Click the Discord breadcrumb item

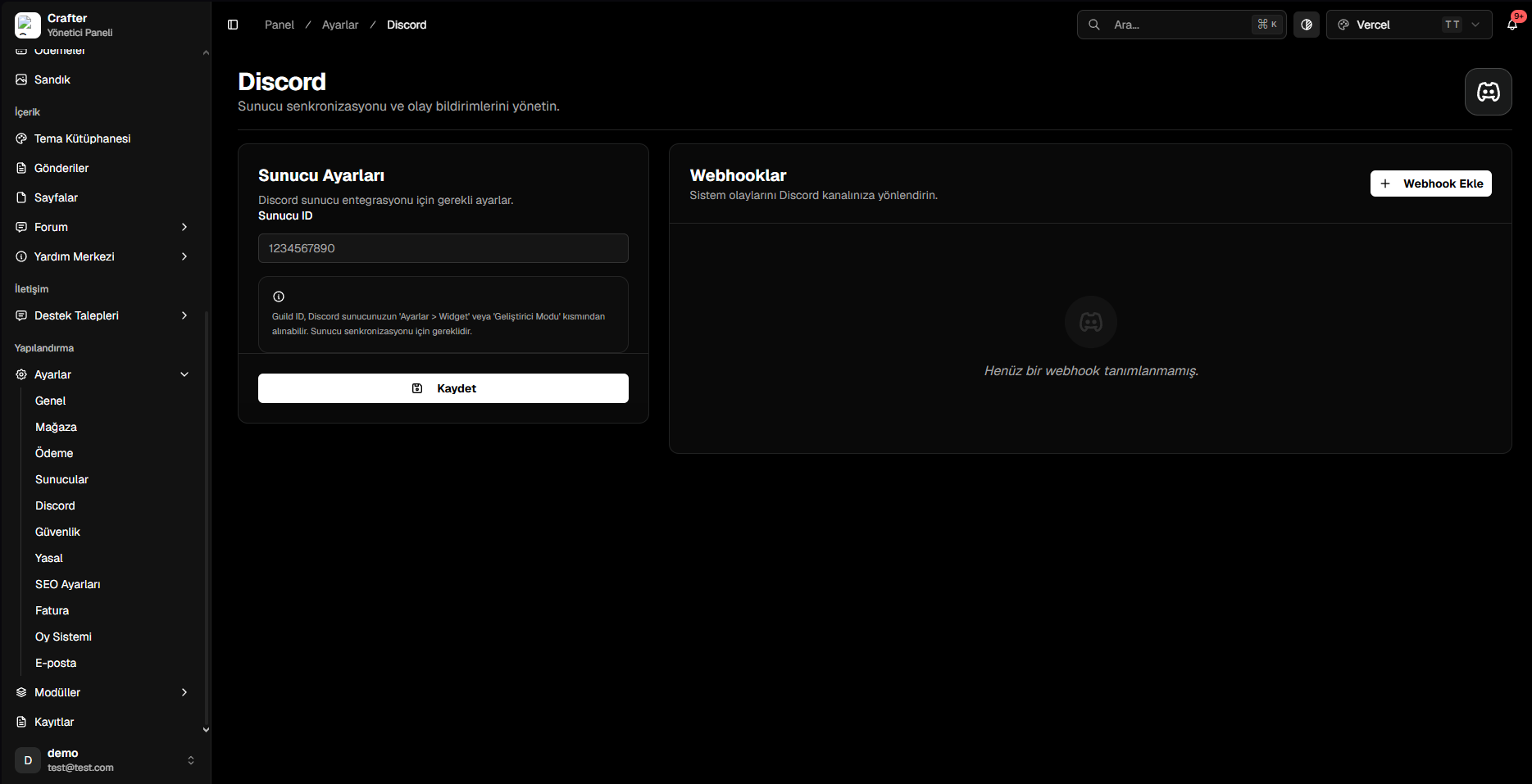pyautogui.click(x=407, y=25)
